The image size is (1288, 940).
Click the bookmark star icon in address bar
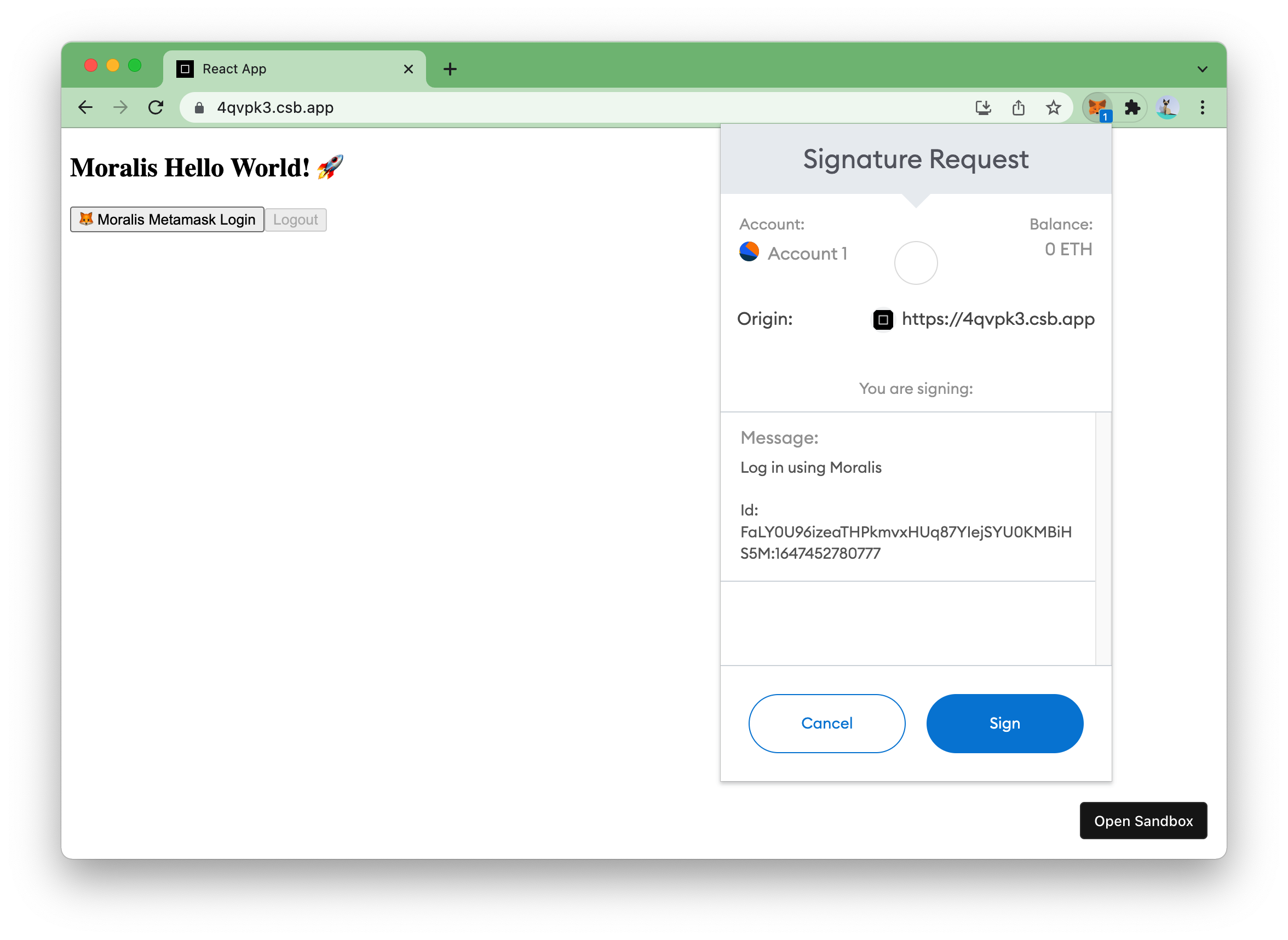click(x=1053, y=107)
